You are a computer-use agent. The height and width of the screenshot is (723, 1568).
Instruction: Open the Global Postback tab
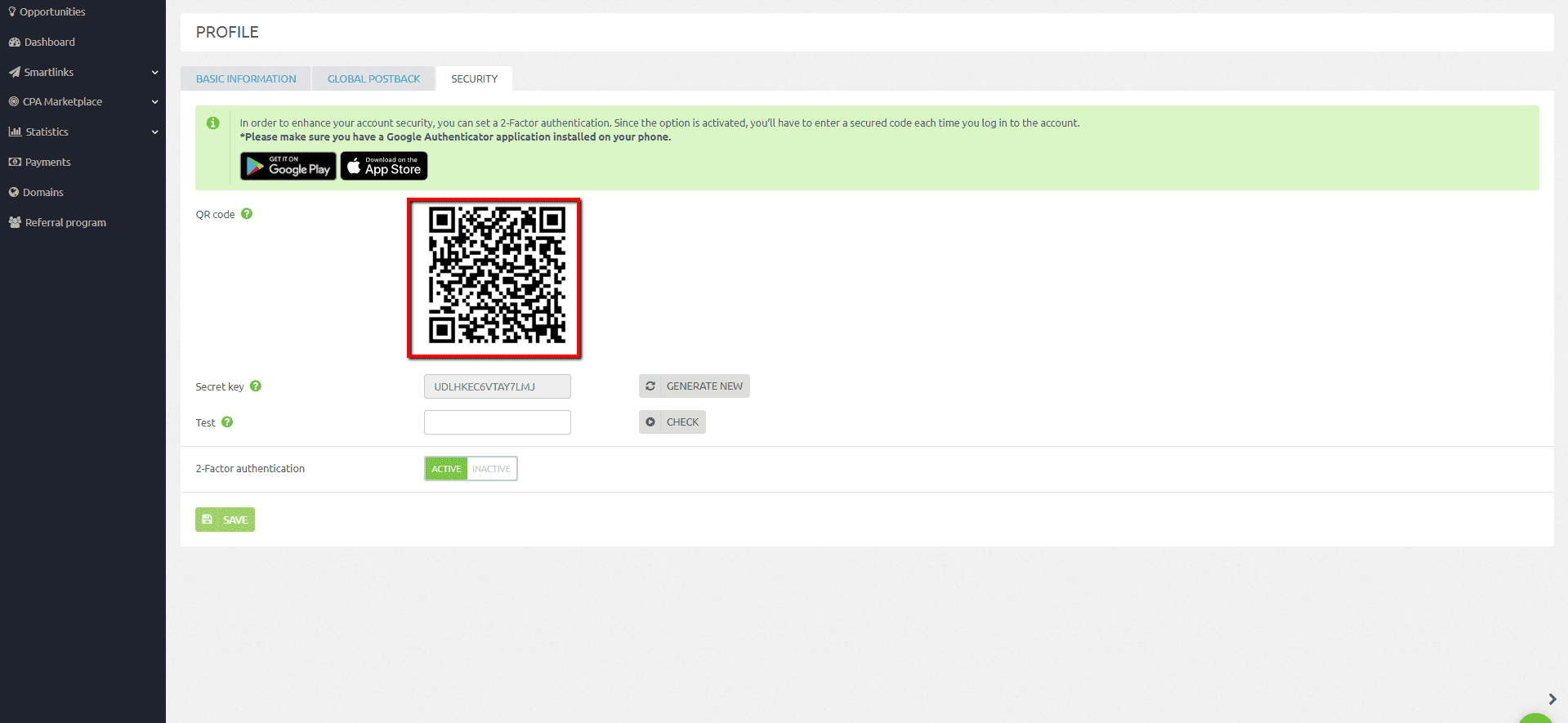click(x=373, y=79)
